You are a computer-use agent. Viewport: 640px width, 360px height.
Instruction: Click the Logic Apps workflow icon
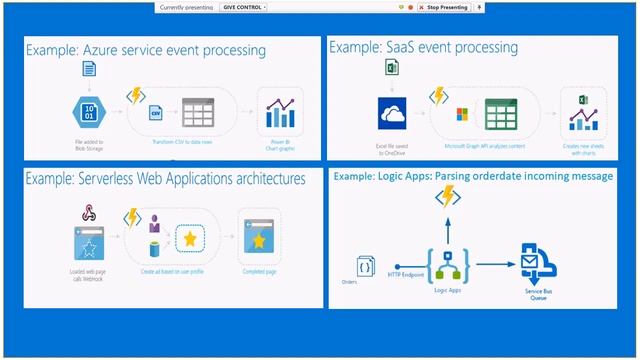click(448, 266)
